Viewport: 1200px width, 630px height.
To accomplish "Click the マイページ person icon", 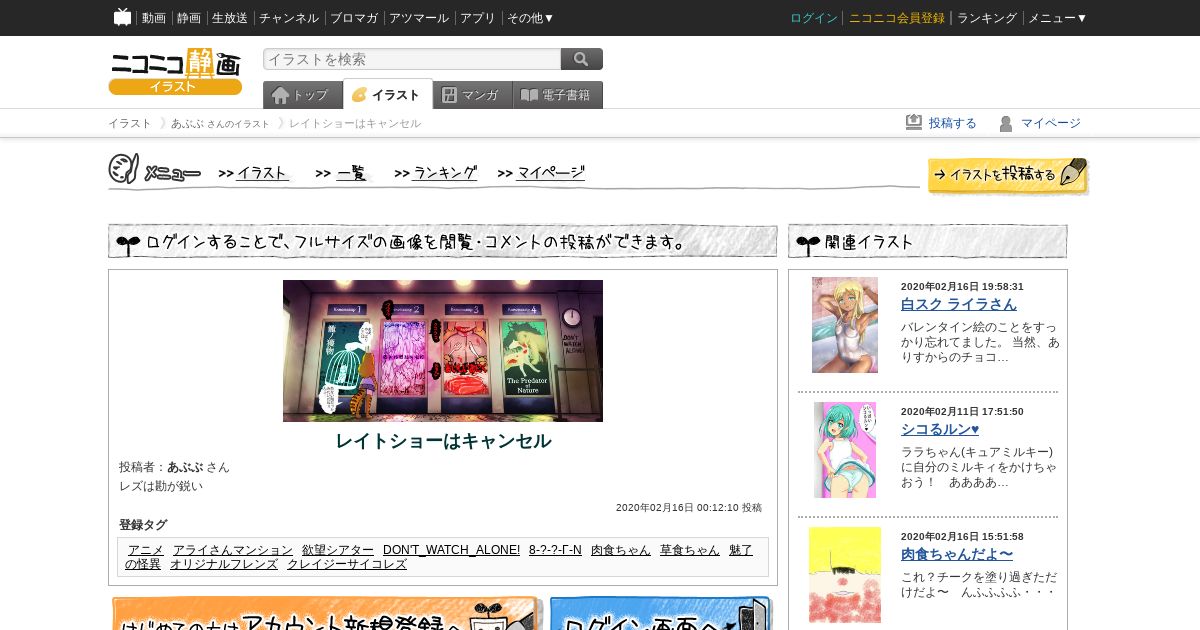I will tap(1006, 123).
